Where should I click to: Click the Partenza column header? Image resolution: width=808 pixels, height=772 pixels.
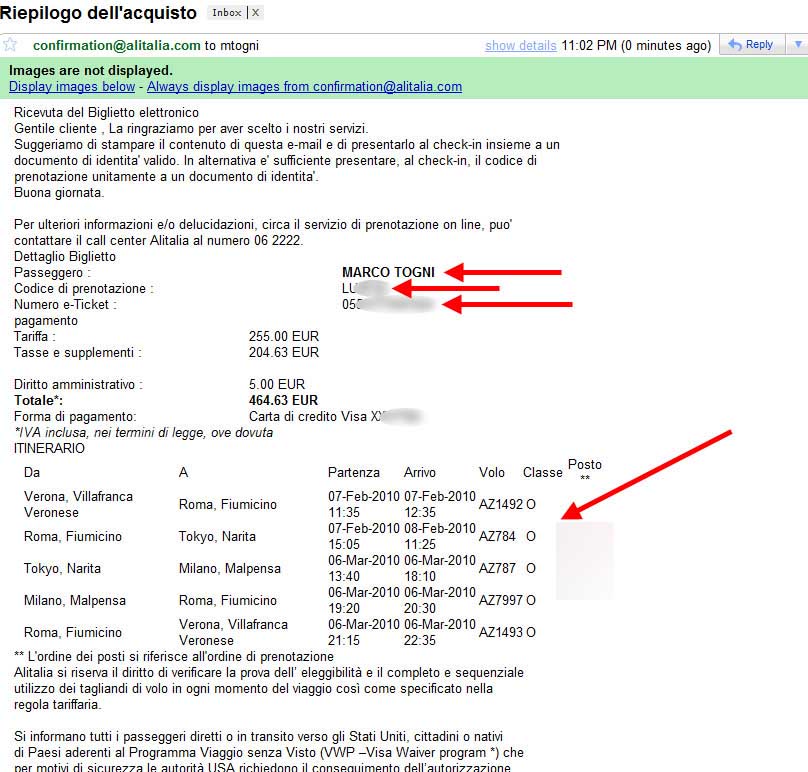[354, 473]
